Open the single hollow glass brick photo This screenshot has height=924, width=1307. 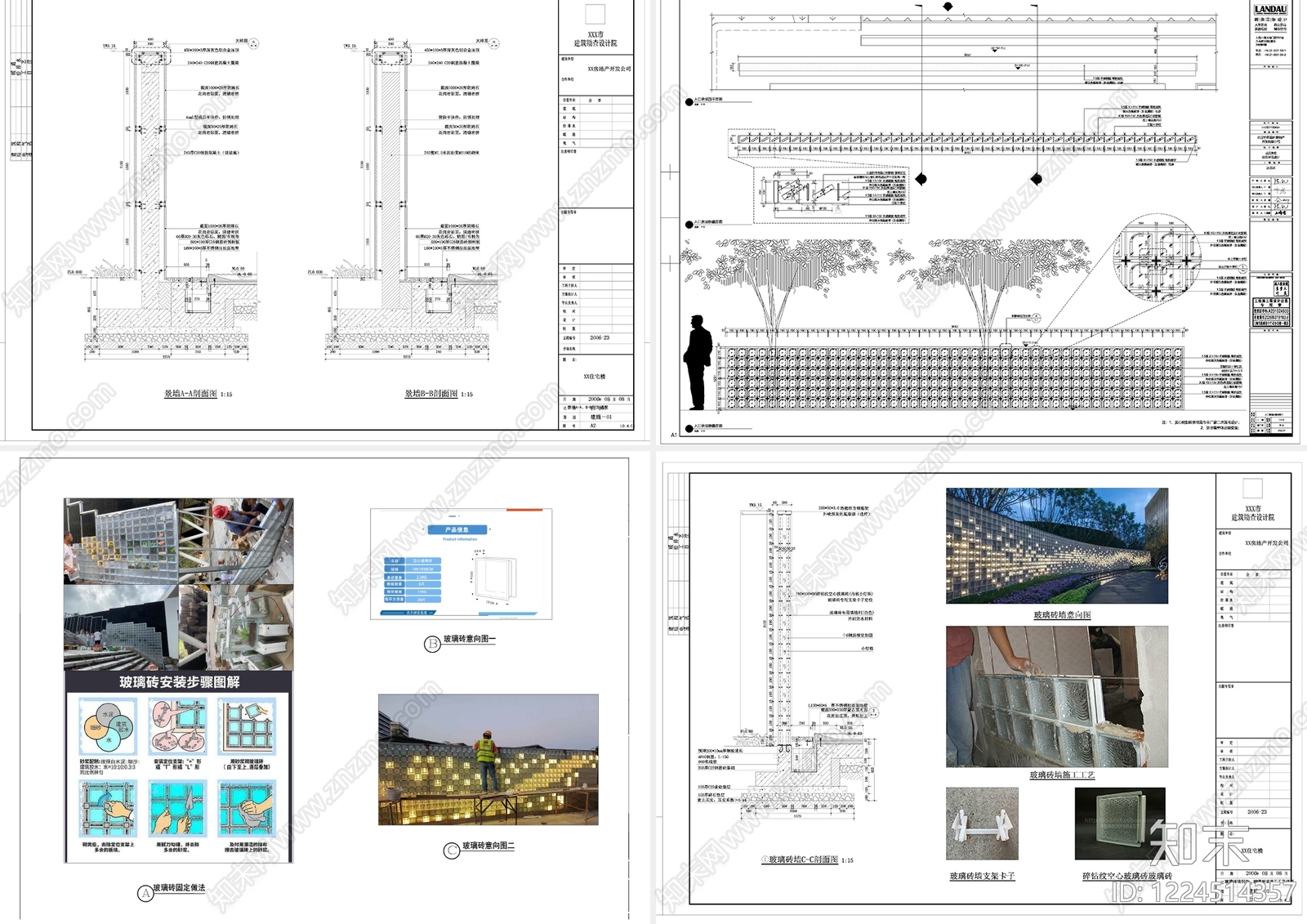pos(1120,824)
